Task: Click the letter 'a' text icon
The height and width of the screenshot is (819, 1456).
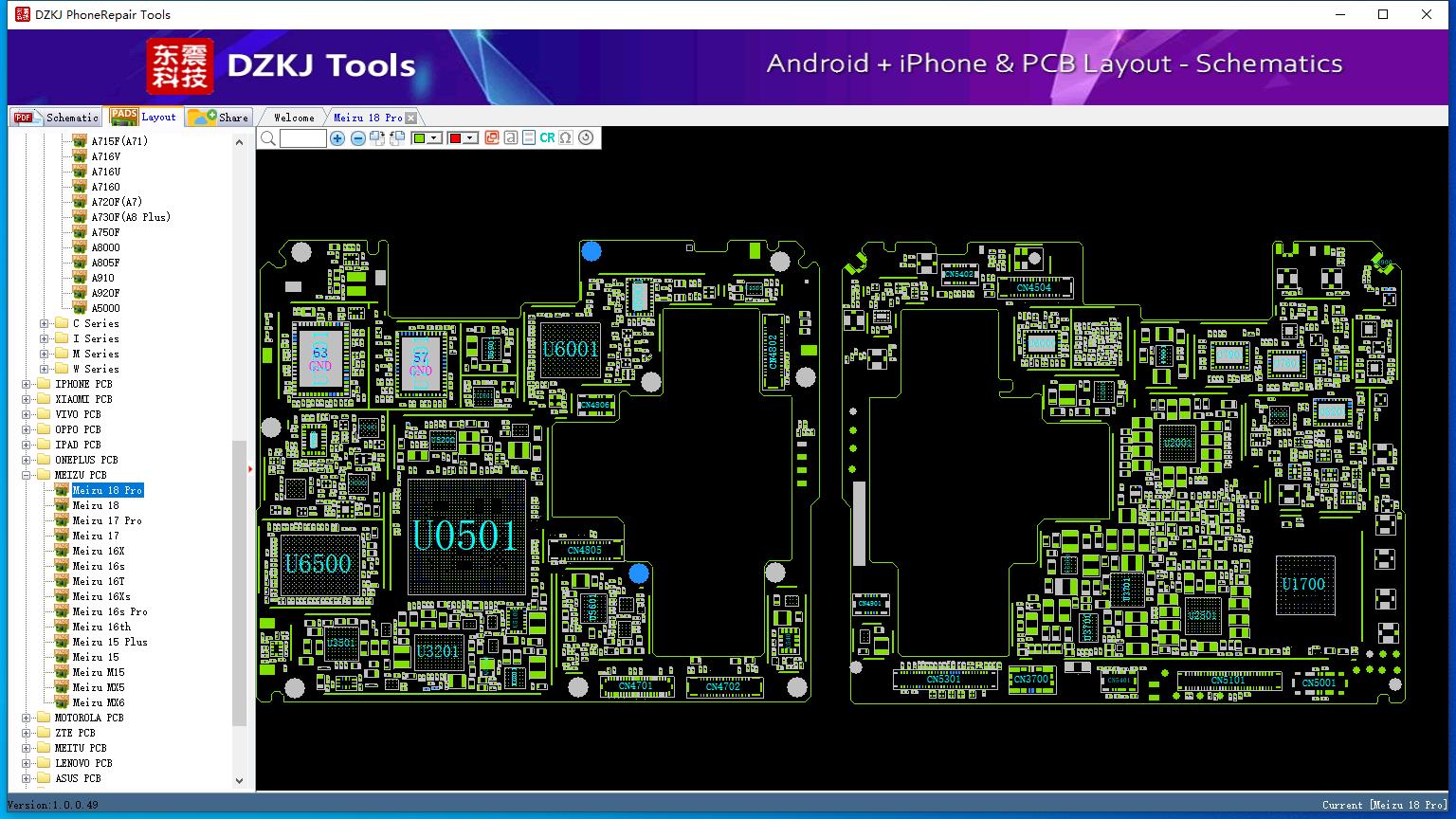Action: (x=511, y=138)
